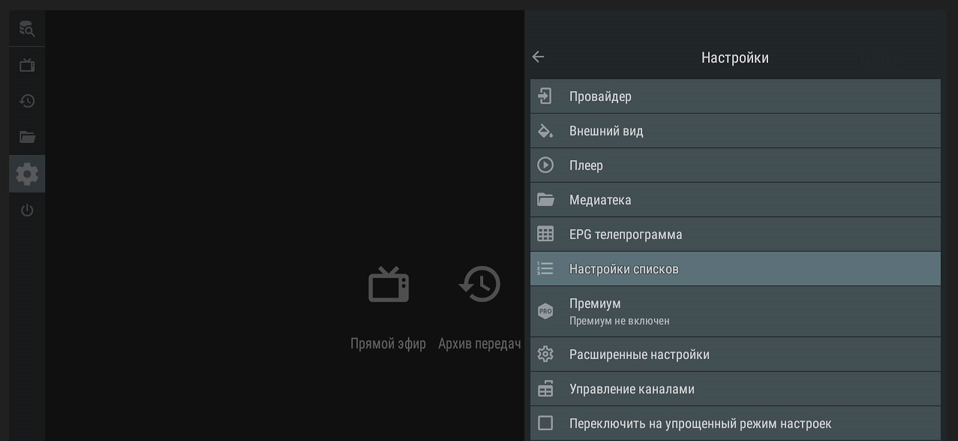Open archive history icon in sidebar
The width and height of the screenshot is (958, 441).
27,101
